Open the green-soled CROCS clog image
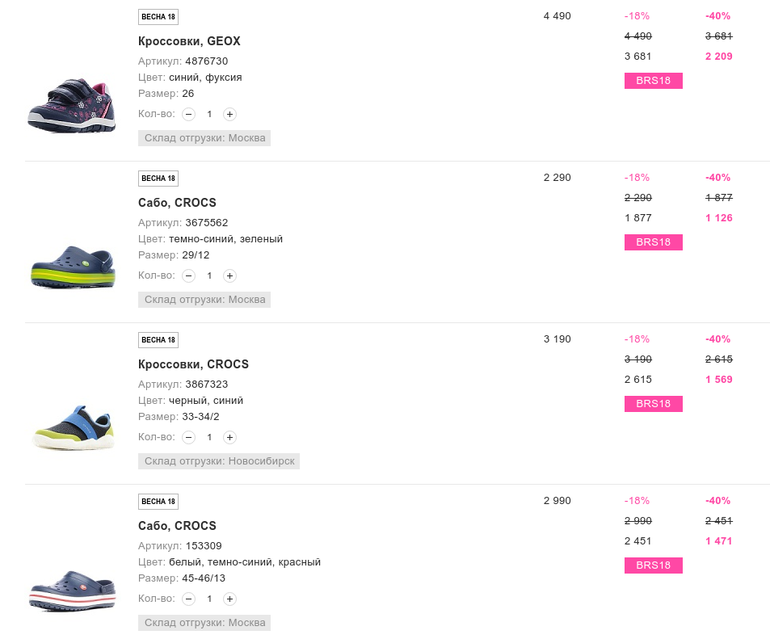Image resolution: width=770 pixels, height=639 pixels. [x=72, y=264]
